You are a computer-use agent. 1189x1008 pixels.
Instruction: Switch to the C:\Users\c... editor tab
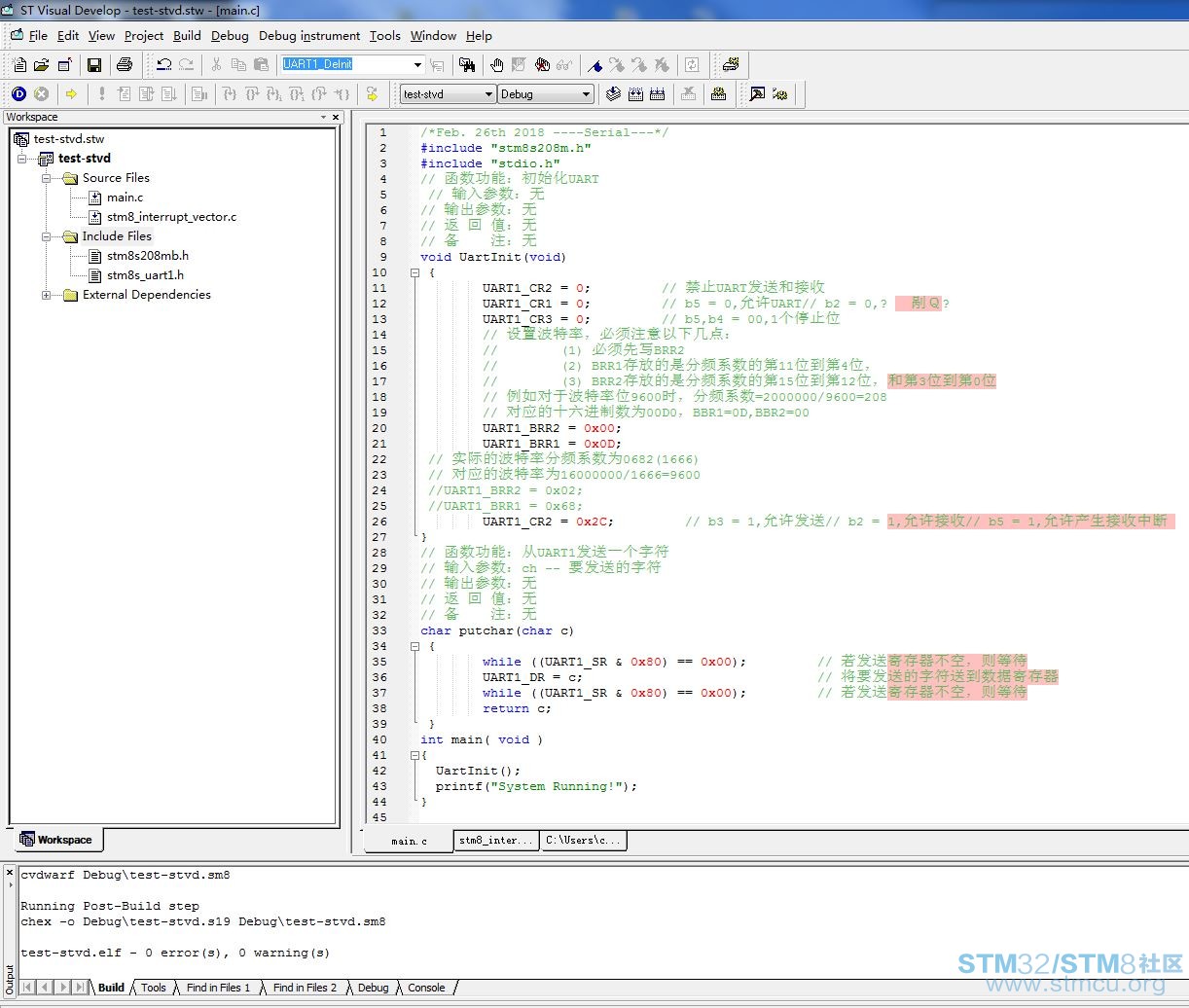[x=583, y=840]
